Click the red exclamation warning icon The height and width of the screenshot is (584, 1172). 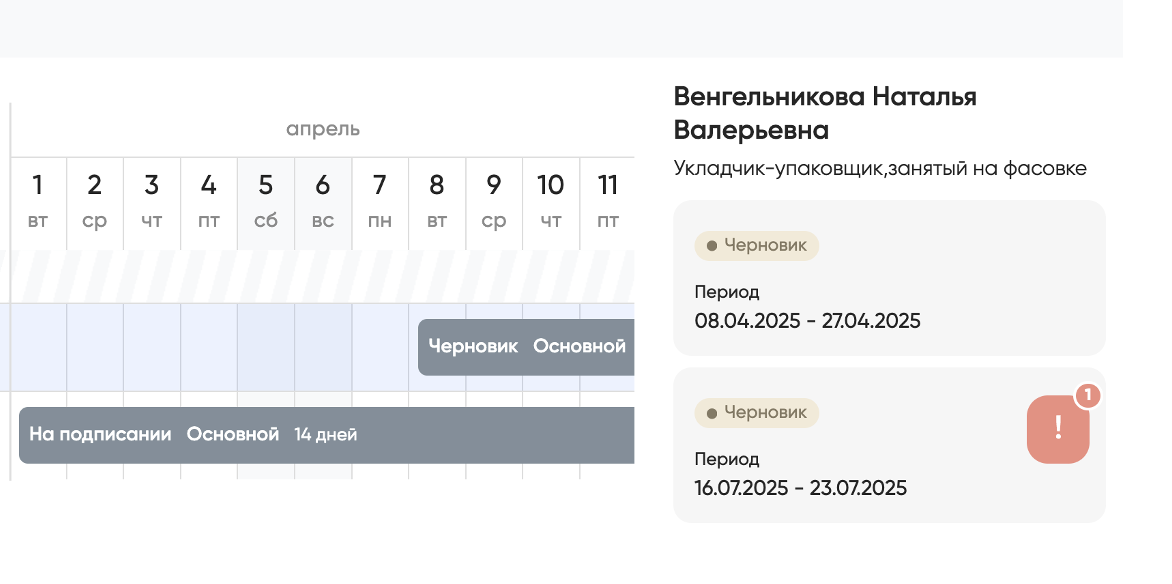pos(1058,429)
